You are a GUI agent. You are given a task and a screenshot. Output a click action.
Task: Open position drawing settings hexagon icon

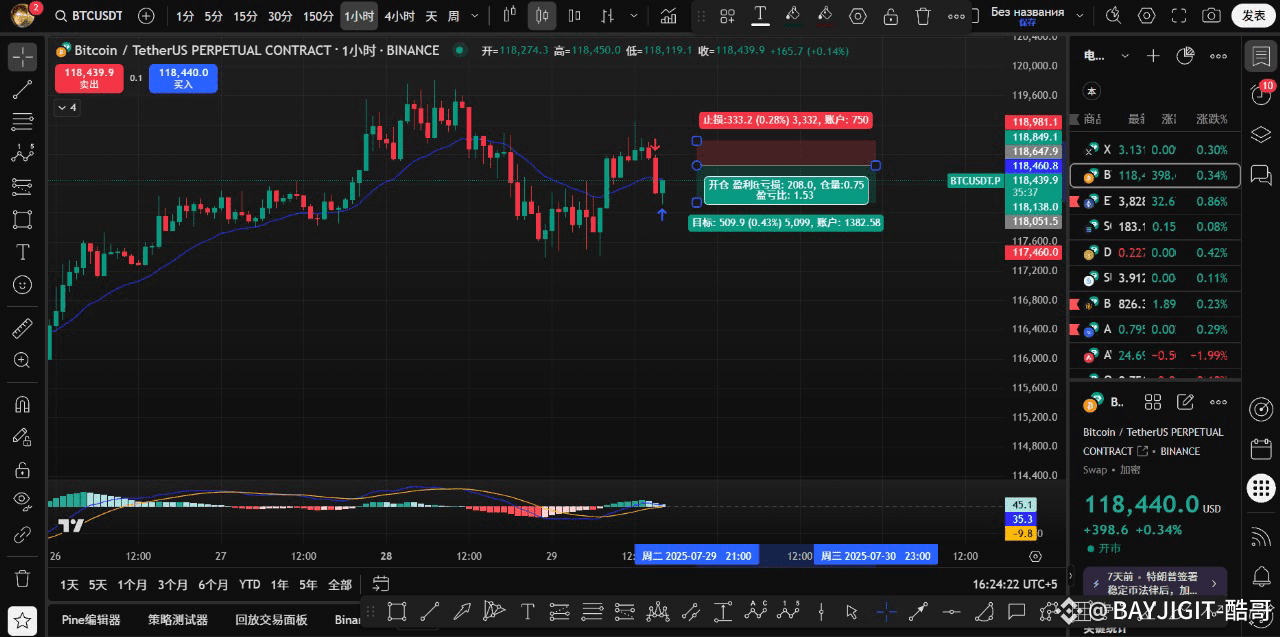pos(858,16)
